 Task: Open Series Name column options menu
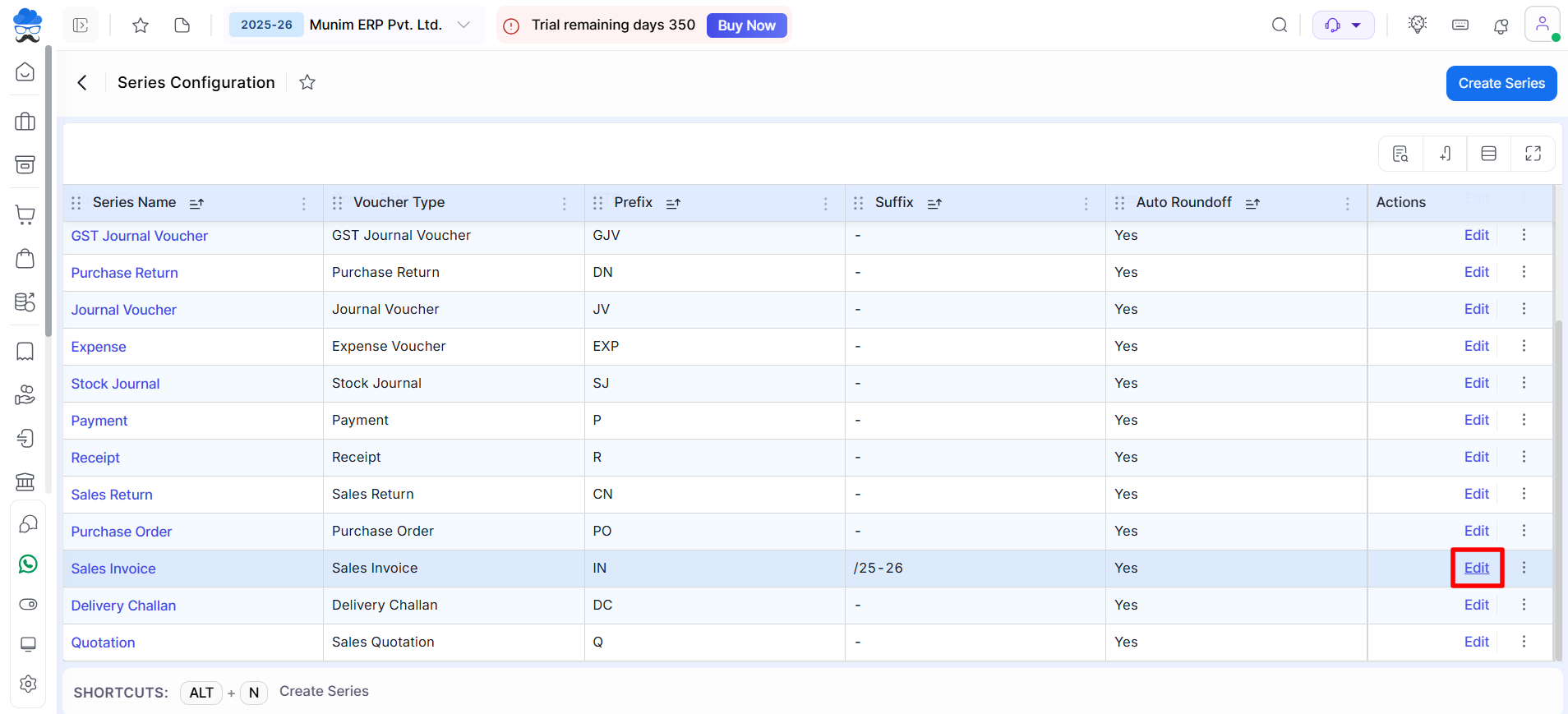(x=303, y=203)
